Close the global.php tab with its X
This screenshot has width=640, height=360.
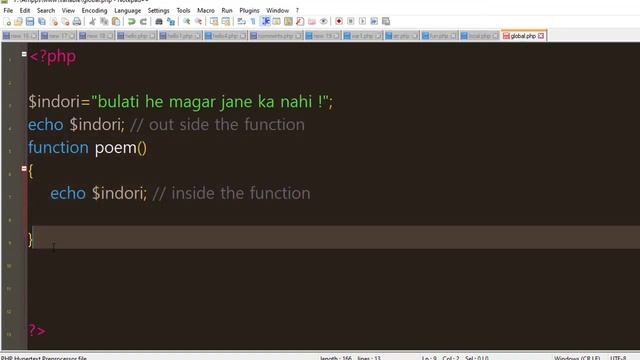[x=541, y=36]
